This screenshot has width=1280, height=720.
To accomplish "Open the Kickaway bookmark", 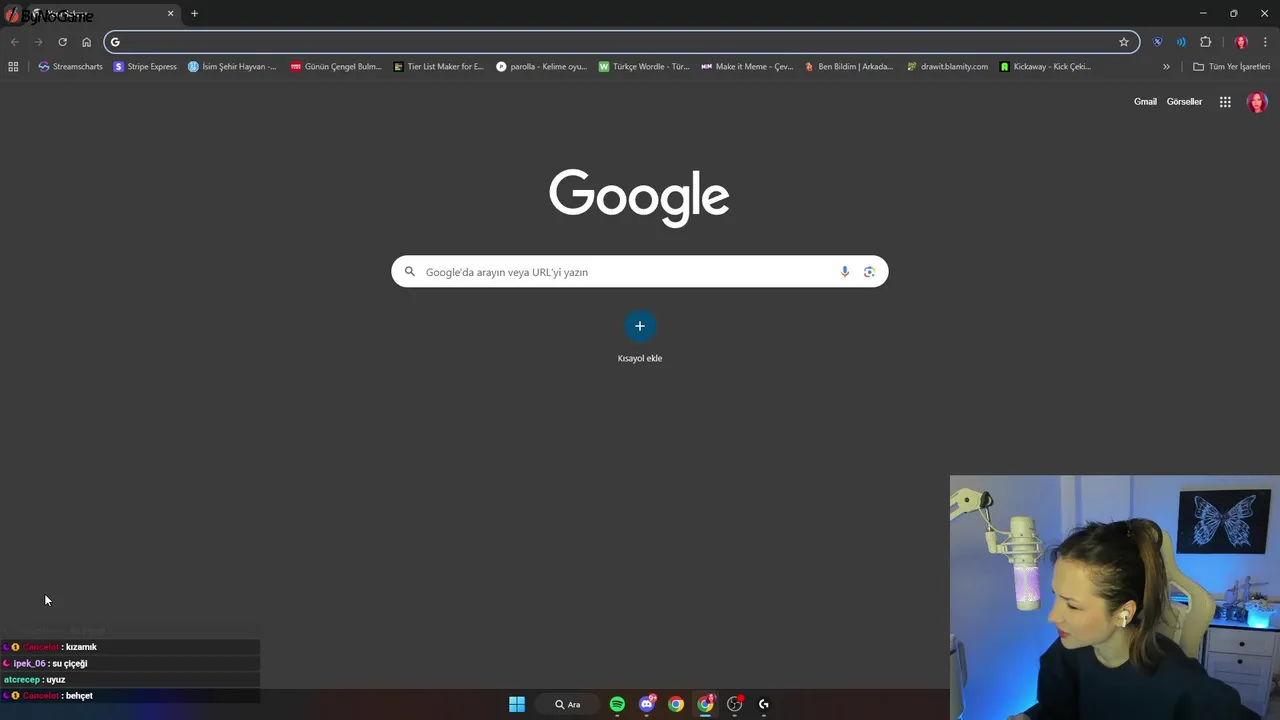I will coord(1045,67).
